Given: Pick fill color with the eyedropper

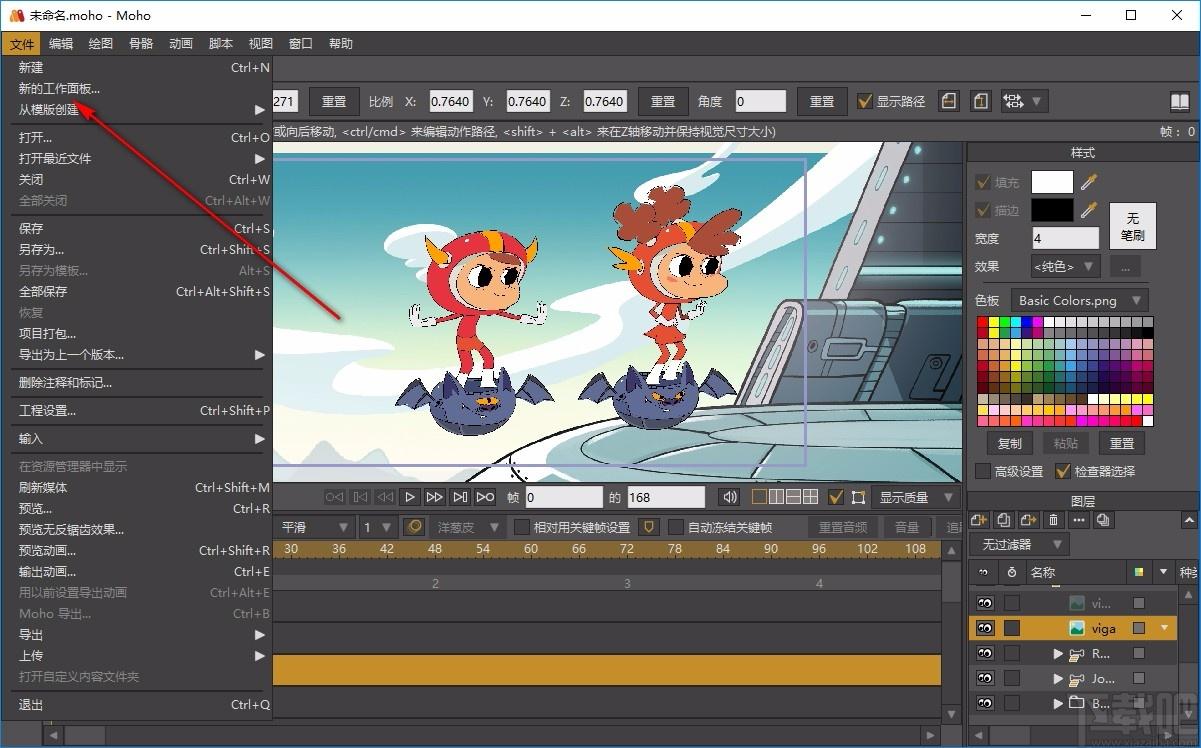Looking at the screenshot, I should pyautogui.click(x=1088, y=182).
